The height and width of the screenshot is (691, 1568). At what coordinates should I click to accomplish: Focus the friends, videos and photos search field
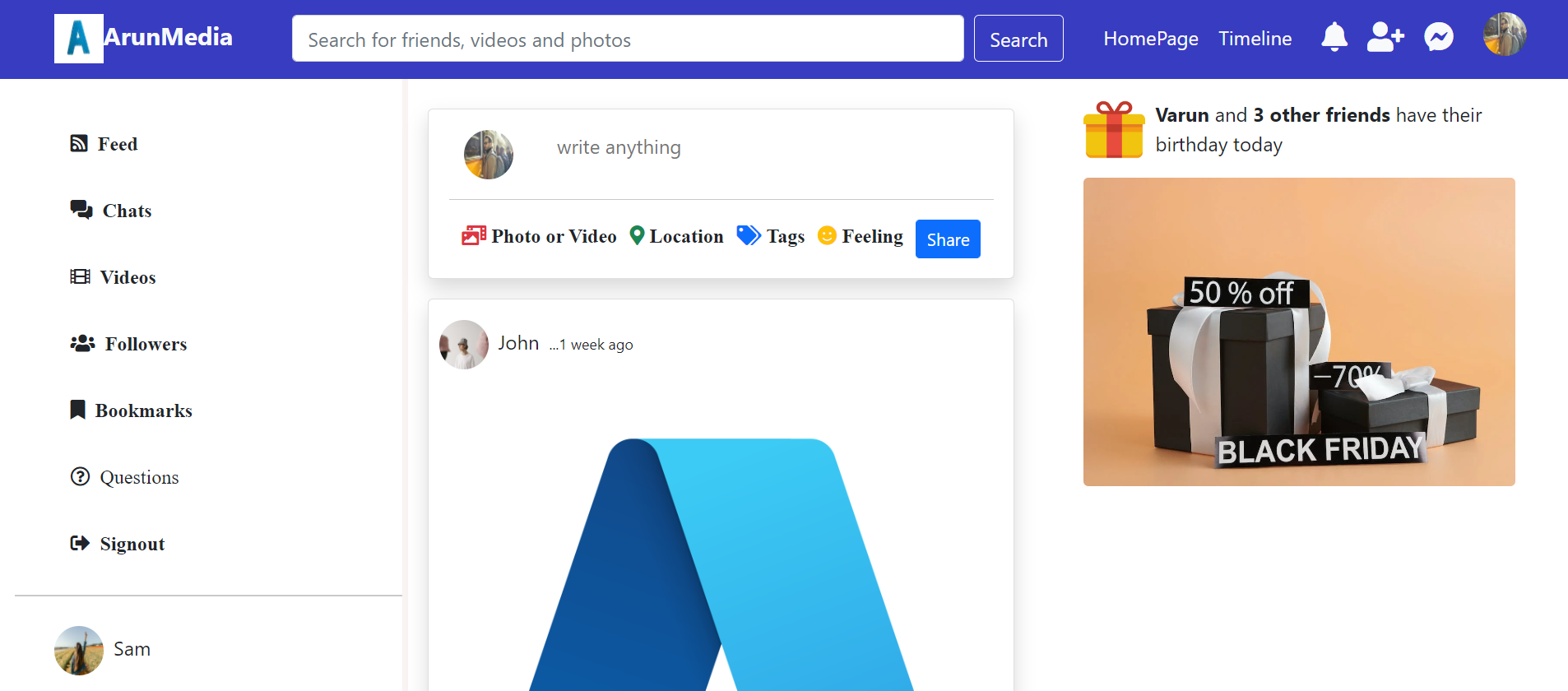pos(628,39)
